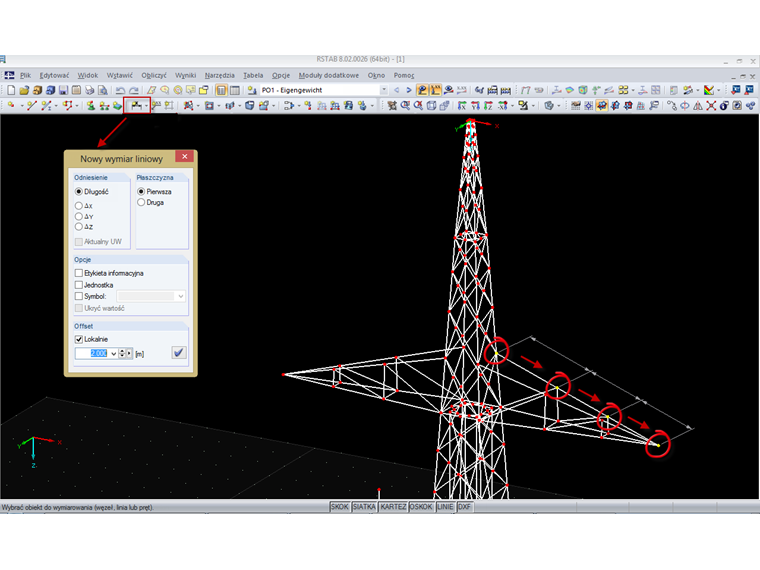Viewport: 760px width, 570px height.
Task: Go to previous load case arrow
Action: (x=396, y=90)
